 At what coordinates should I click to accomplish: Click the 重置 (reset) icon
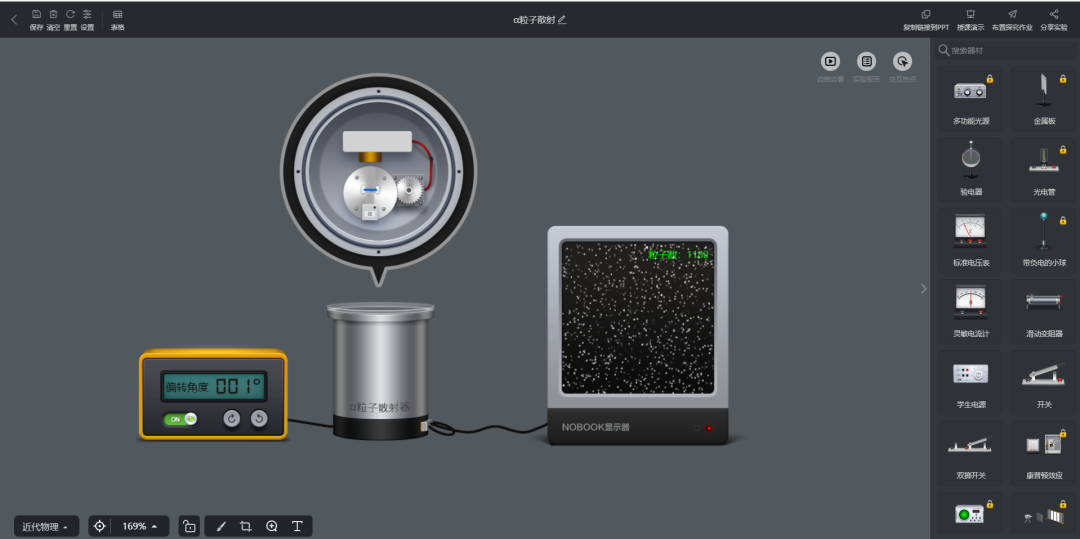click(x=70, y=15)
